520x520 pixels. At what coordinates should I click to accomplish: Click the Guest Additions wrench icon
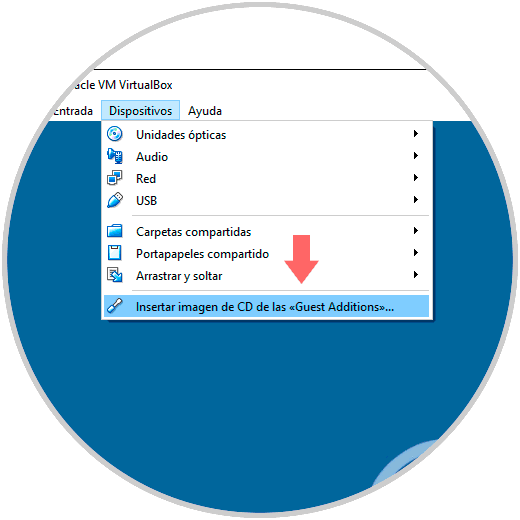[114, 306]
